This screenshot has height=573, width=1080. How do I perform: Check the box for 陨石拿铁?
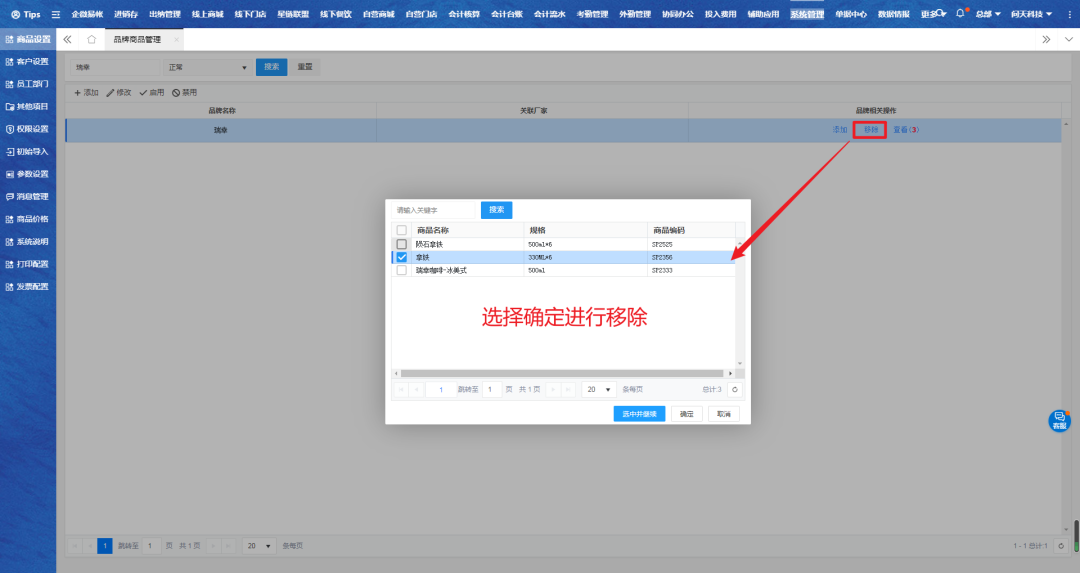402,244
